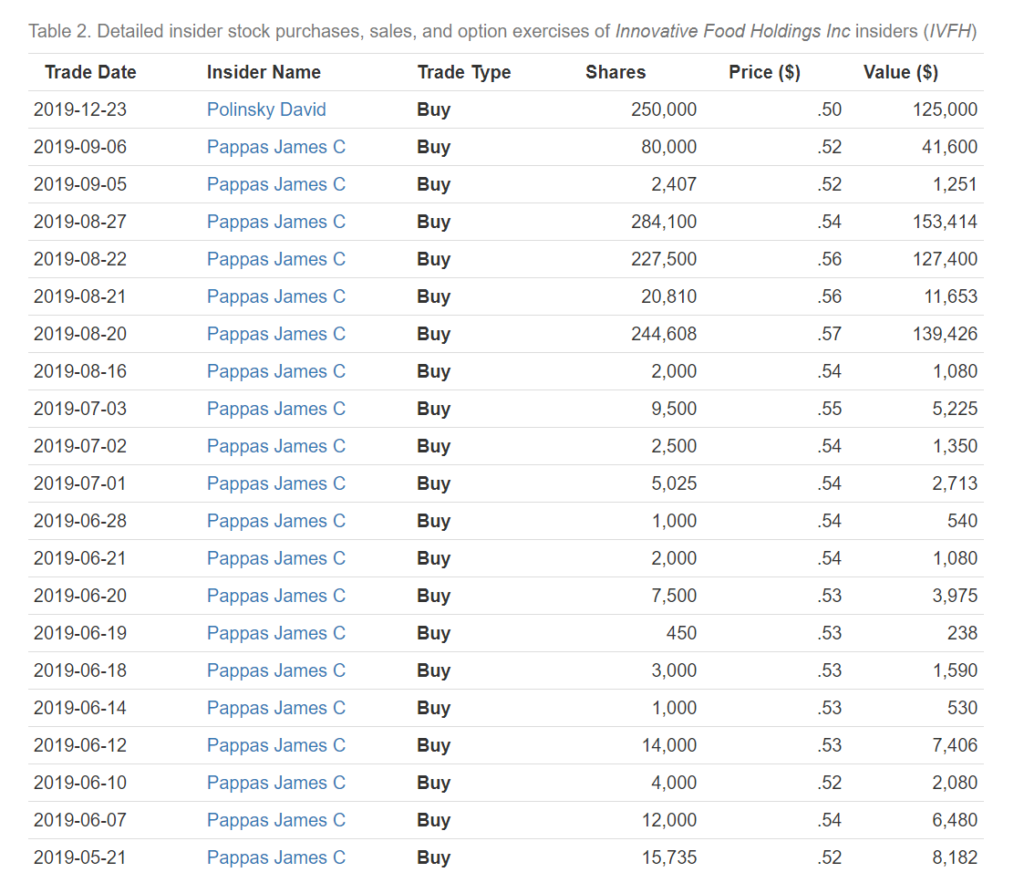The width and height of the screenshot is (1024, 883).
Task: Open Pappas James C link for 2019-07-01
Action: 276,483
